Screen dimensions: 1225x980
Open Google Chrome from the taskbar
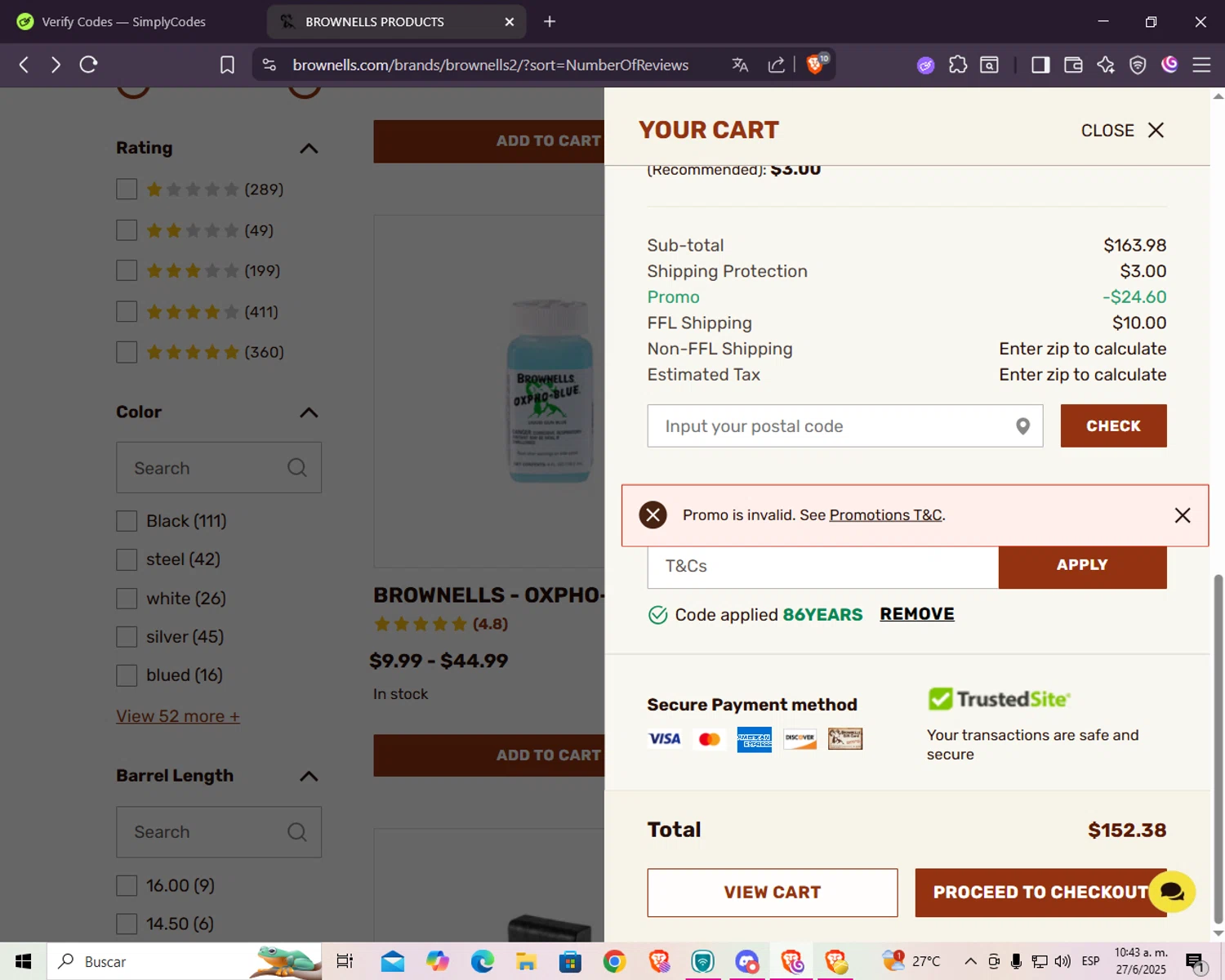pos(614,961)
